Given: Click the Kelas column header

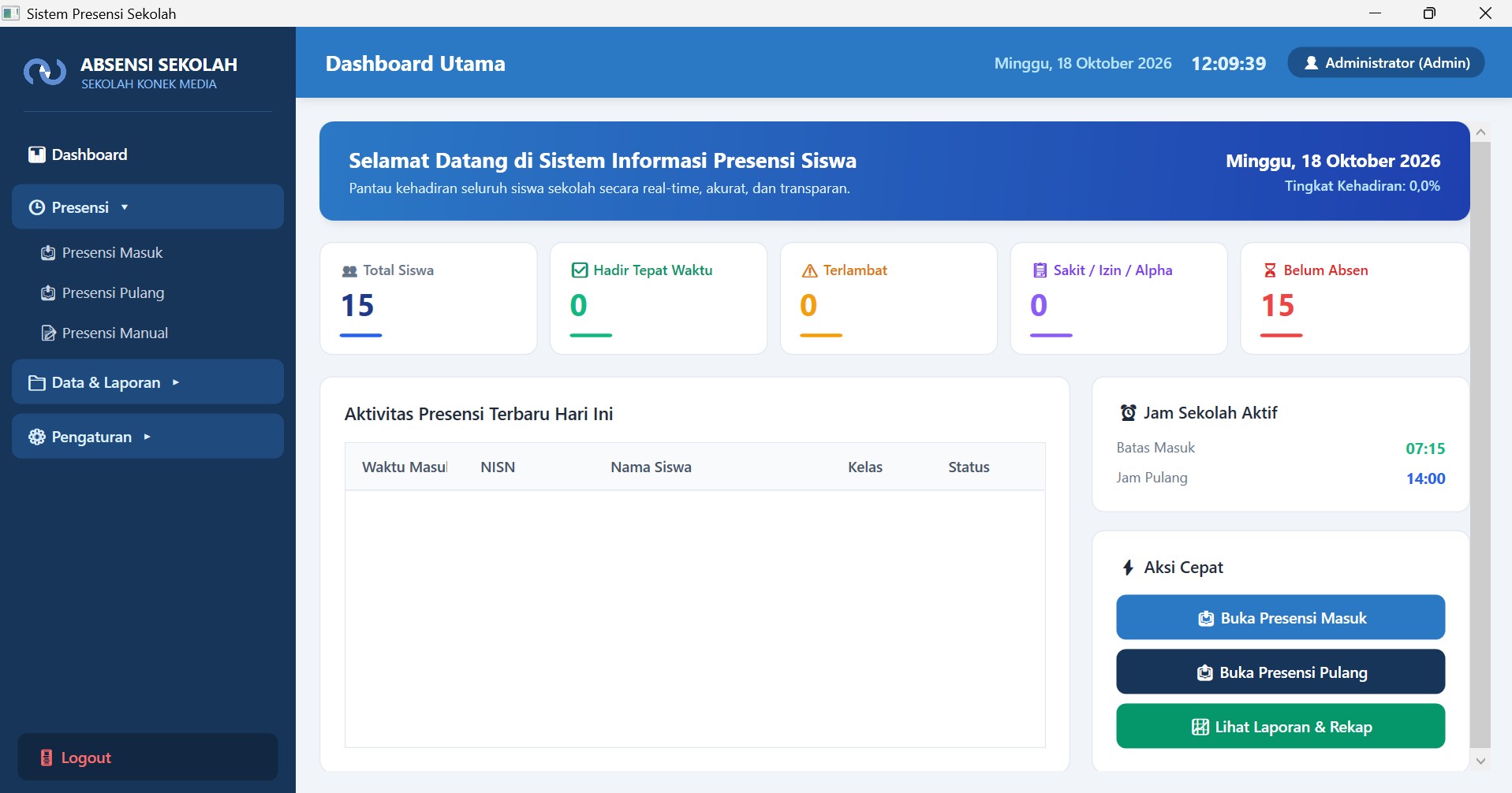Looking at the screenshot, I should pyautogui.click(x=865, y=467).
